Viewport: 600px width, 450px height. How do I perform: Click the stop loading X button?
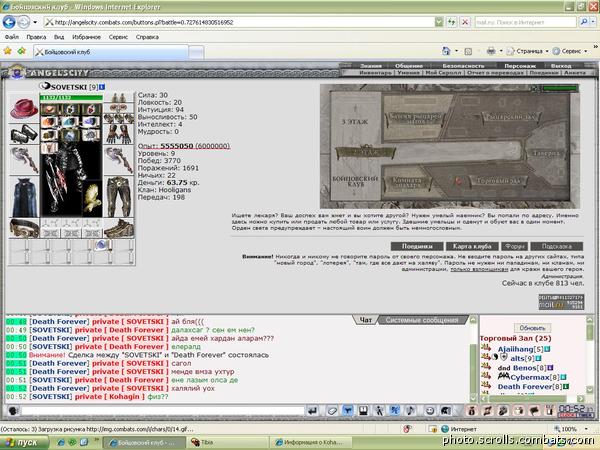tap(465, 22)
